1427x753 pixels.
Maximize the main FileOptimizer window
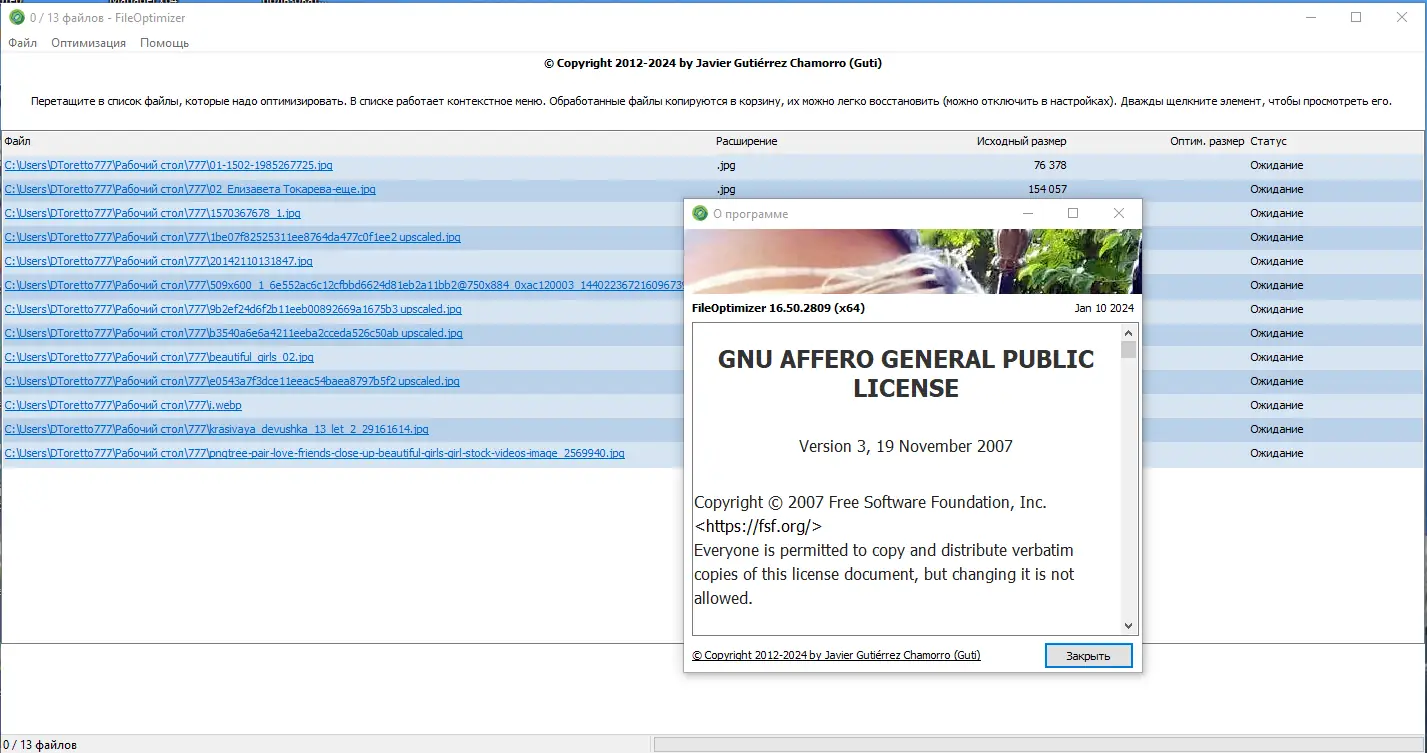click(x=1356, y=17)
